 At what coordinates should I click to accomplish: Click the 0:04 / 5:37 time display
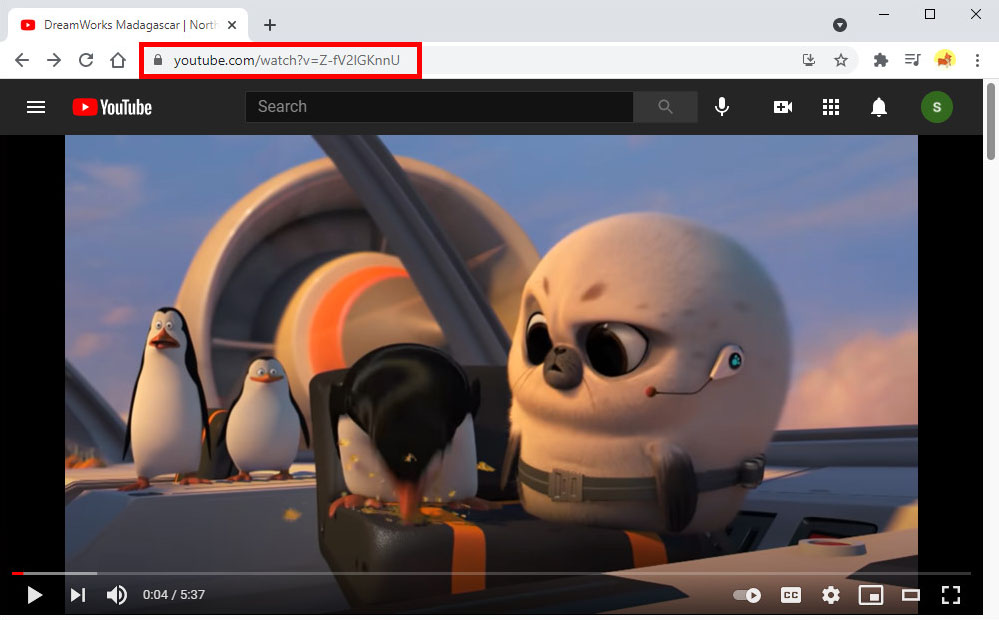click(x=173, y=595)
